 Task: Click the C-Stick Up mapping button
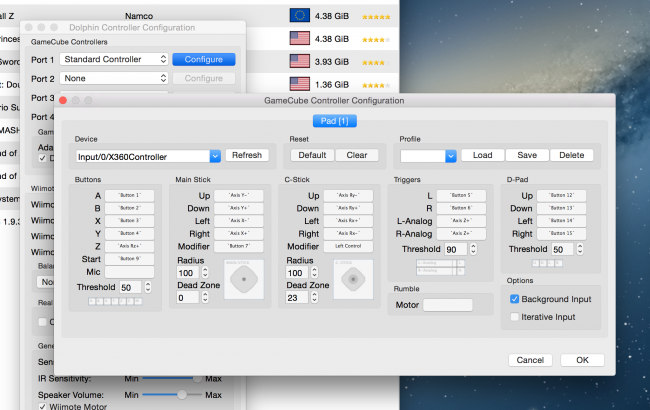pyautogui.click(x=348, y=195)
